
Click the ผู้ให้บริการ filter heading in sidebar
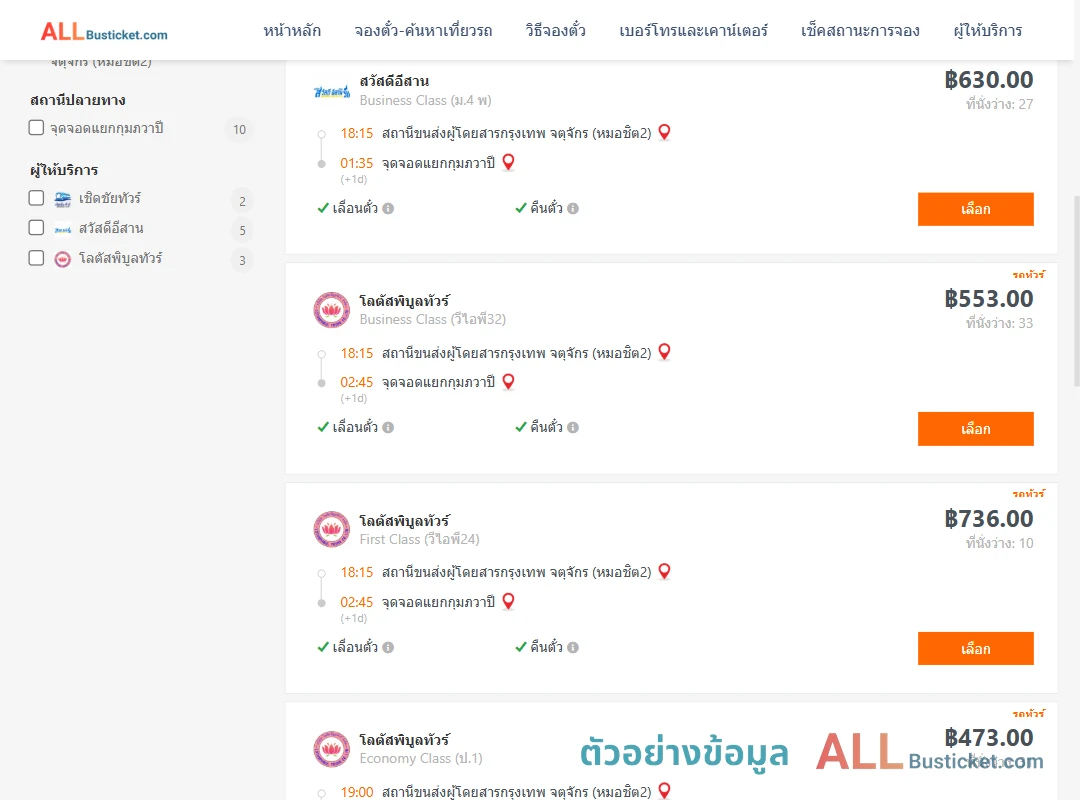(64, 170)
